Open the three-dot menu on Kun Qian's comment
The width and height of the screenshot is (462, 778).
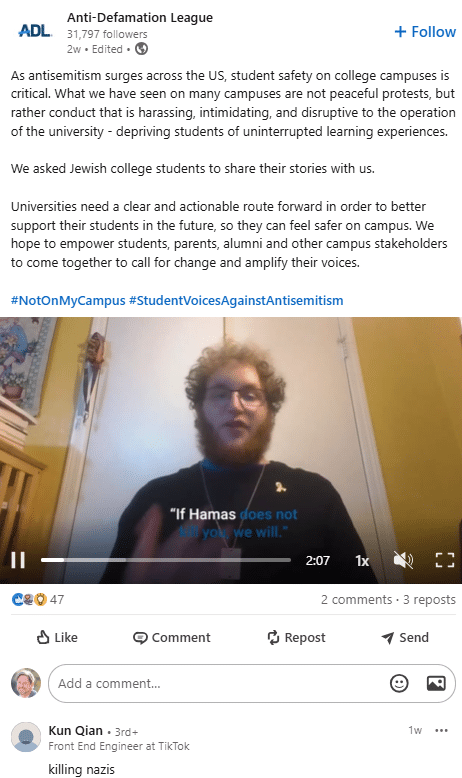(x=441, y=730)
